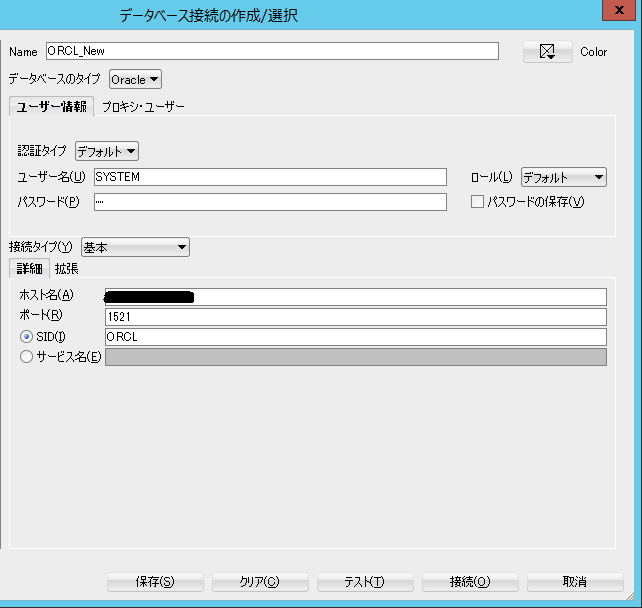Click the 保存(S) button
This screenshot has height=608, width=642.
(x=155, y=582)
